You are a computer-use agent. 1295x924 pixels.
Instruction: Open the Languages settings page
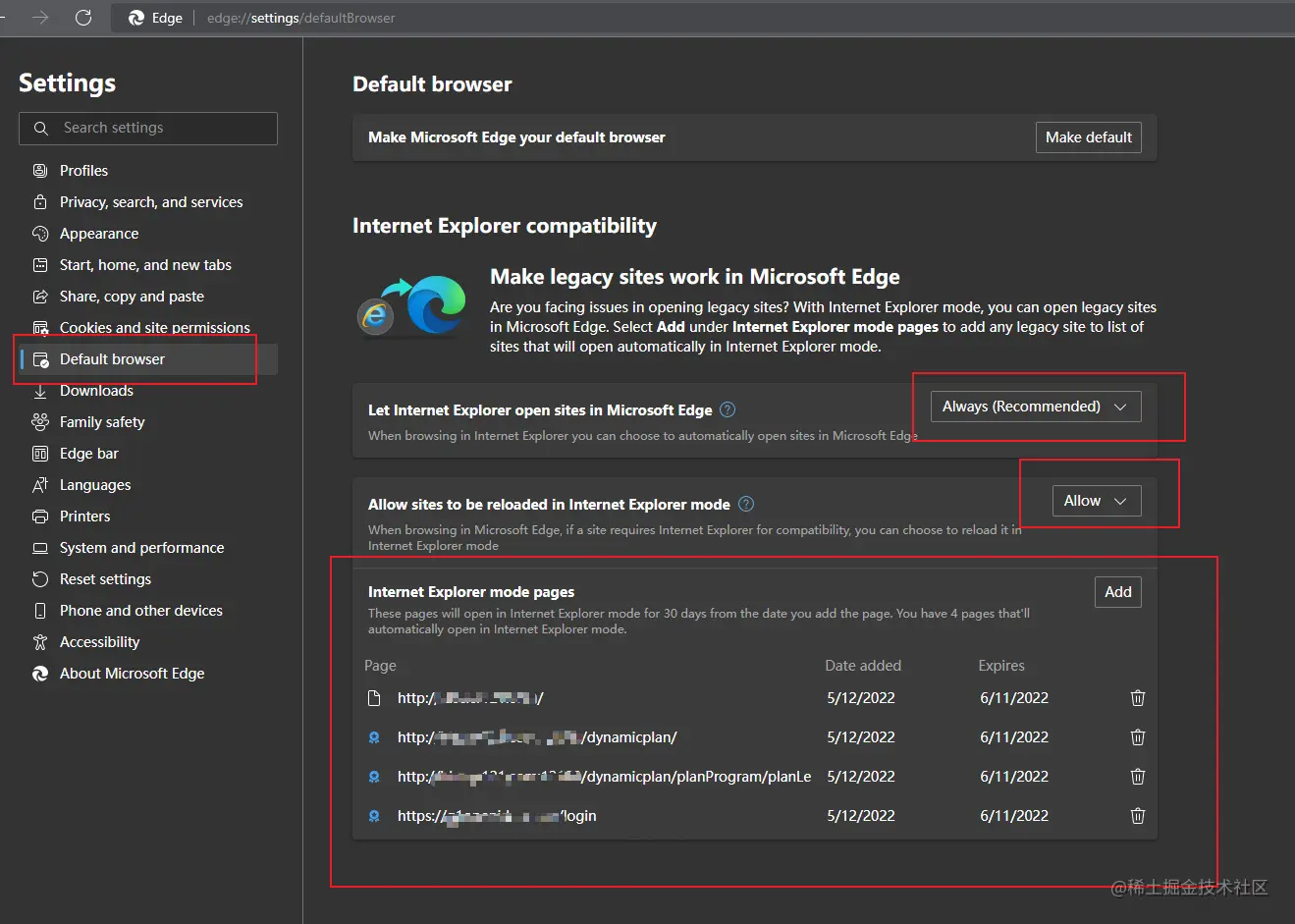95,485
